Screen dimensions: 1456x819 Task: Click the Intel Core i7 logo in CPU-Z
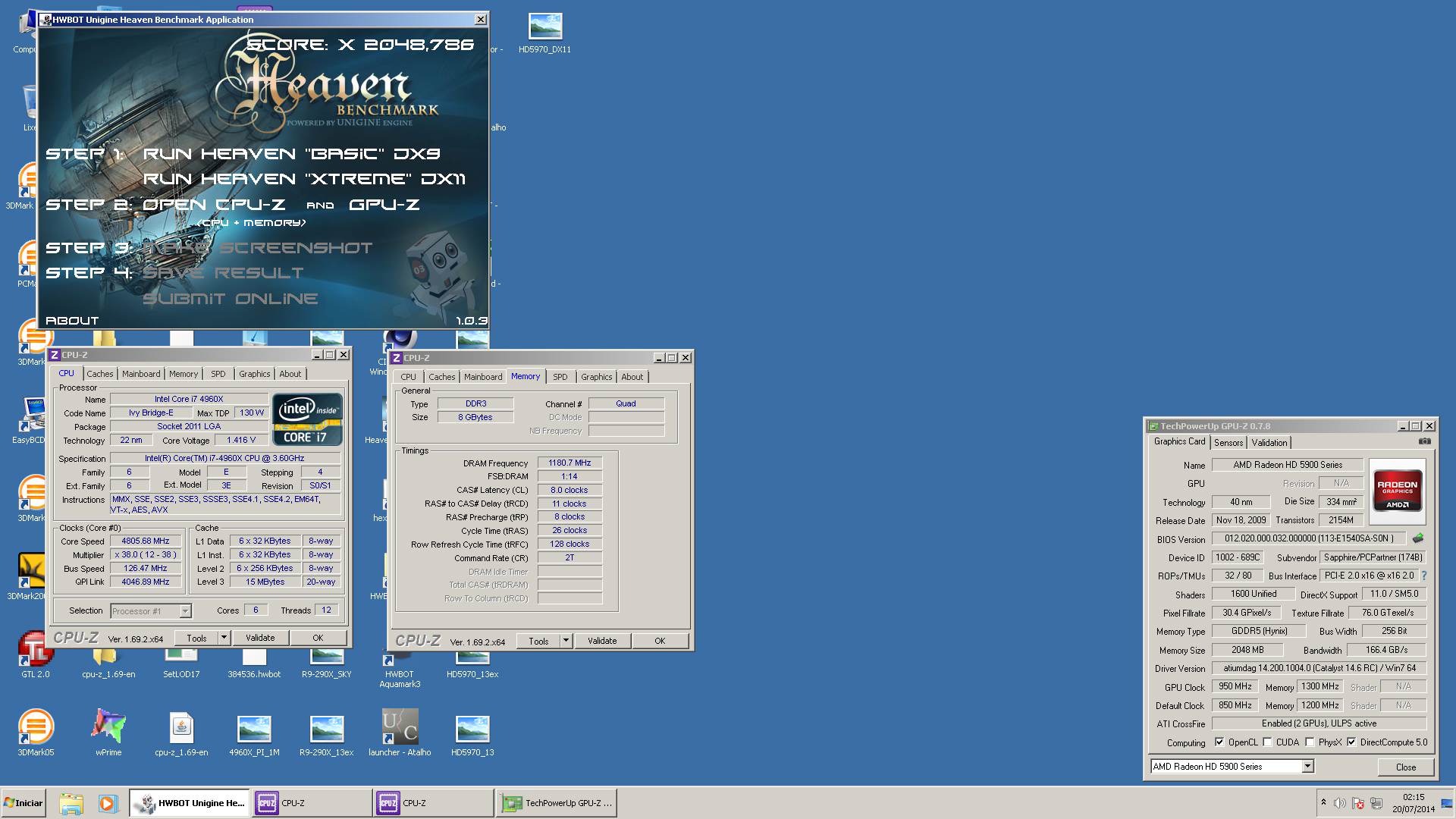[307, 419]
